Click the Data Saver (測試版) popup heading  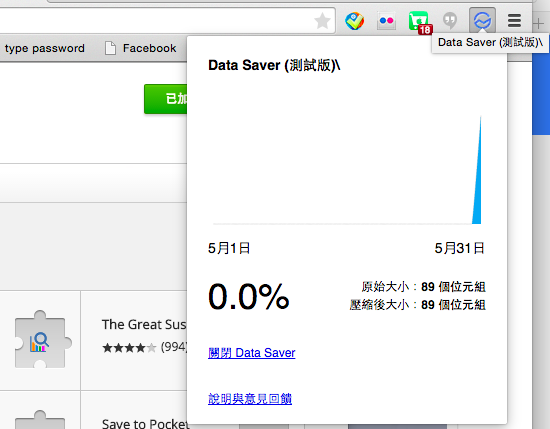pos(274,65)
